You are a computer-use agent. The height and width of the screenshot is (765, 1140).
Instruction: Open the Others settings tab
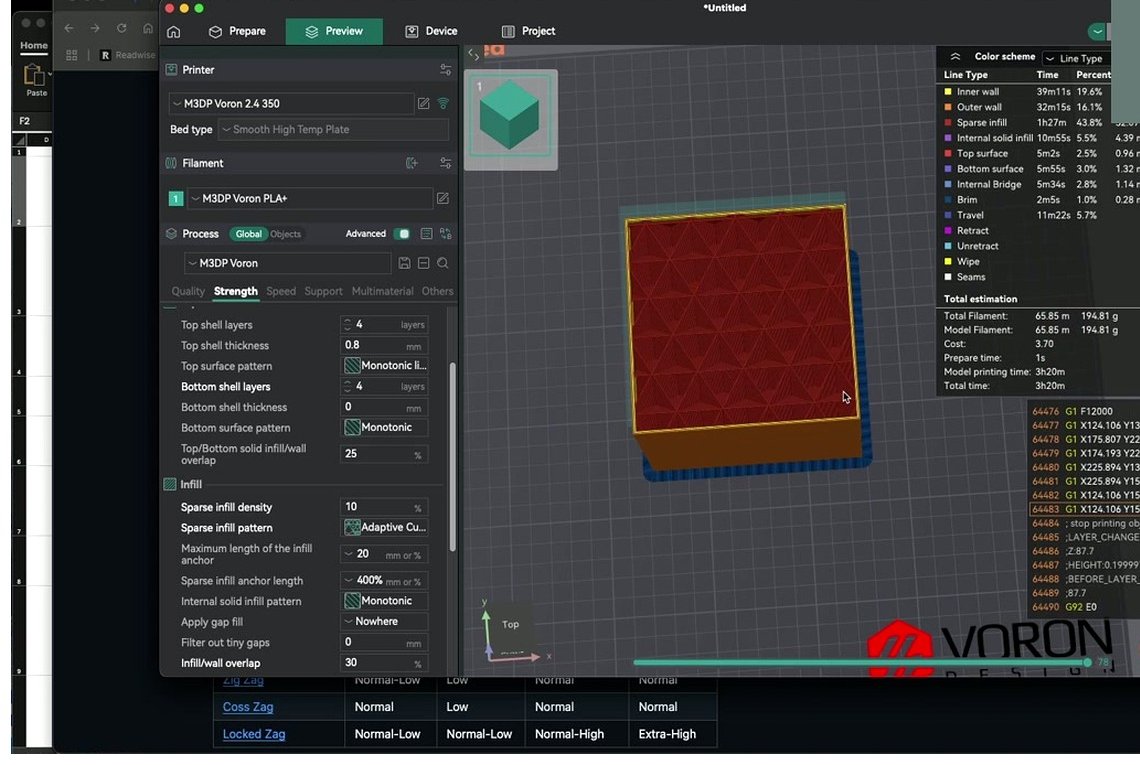[437, 291]
